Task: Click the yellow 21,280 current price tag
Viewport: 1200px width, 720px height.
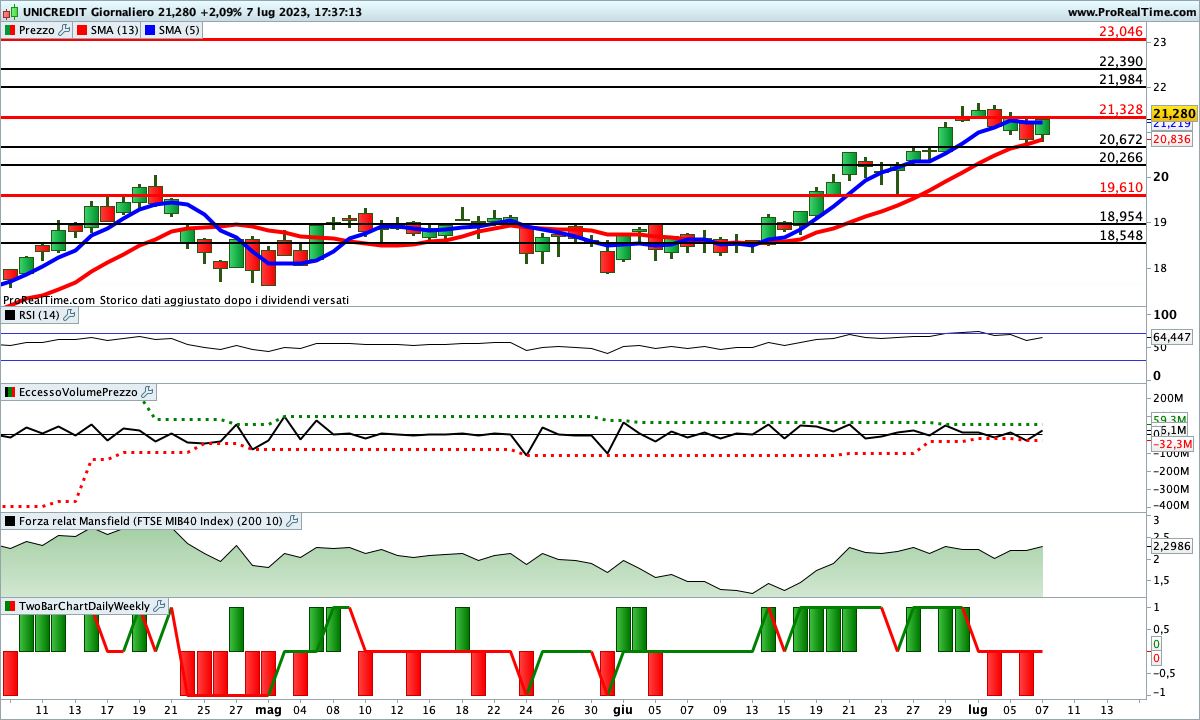Action: (x=1175, y=113)
